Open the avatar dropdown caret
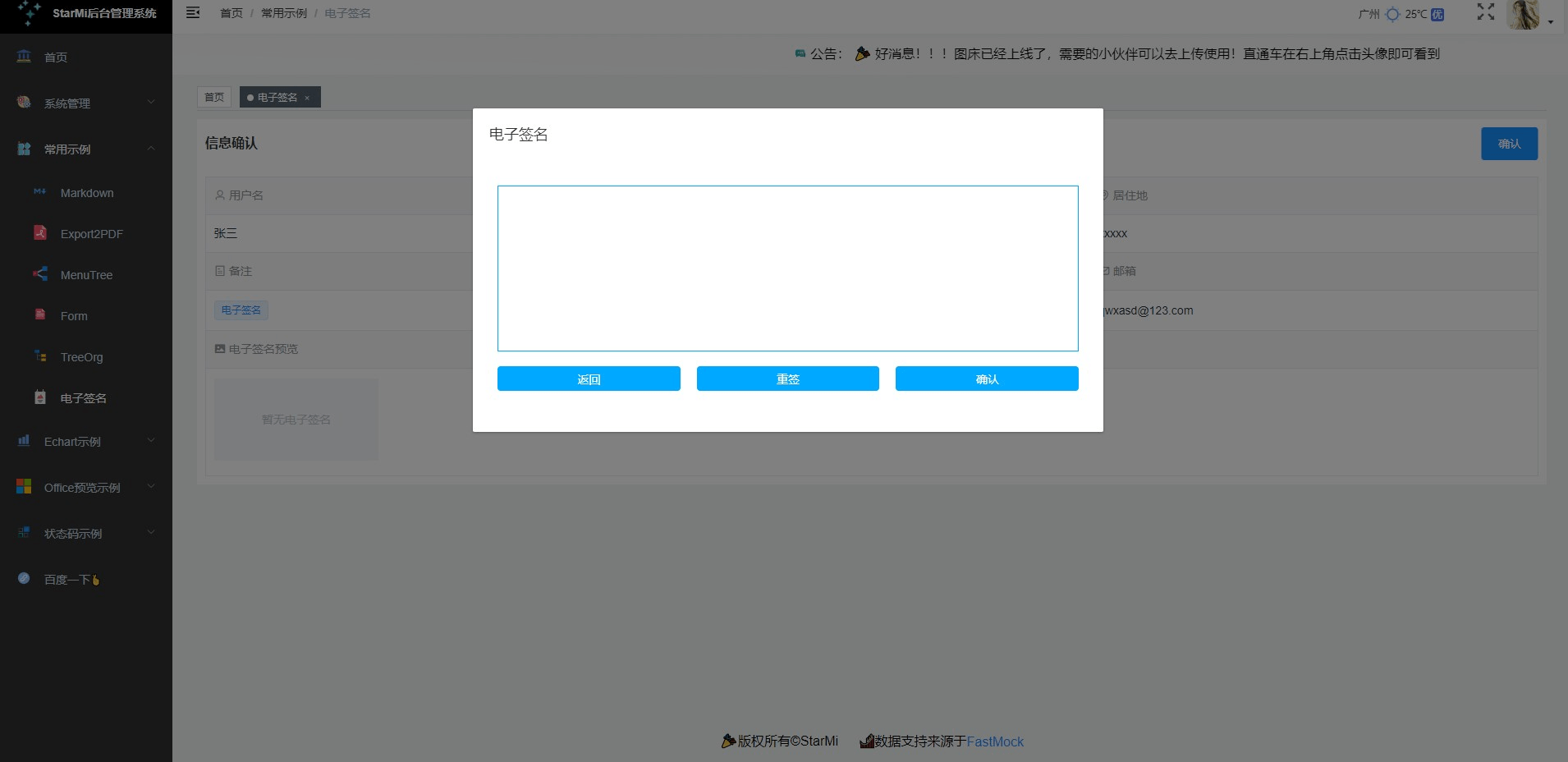This screenshot has width=1568, height=762. point(1551,22)
